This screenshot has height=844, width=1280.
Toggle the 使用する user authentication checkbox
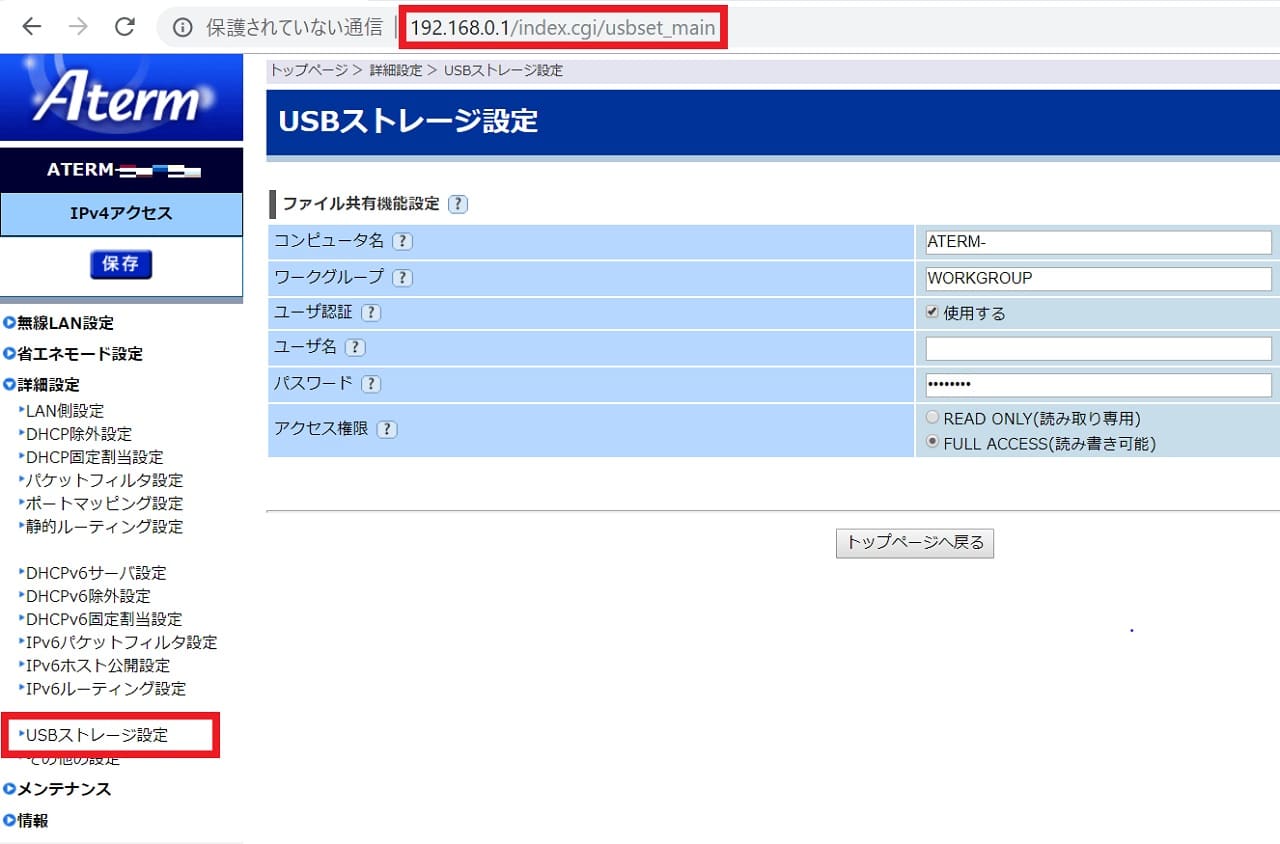pos(932,312)
